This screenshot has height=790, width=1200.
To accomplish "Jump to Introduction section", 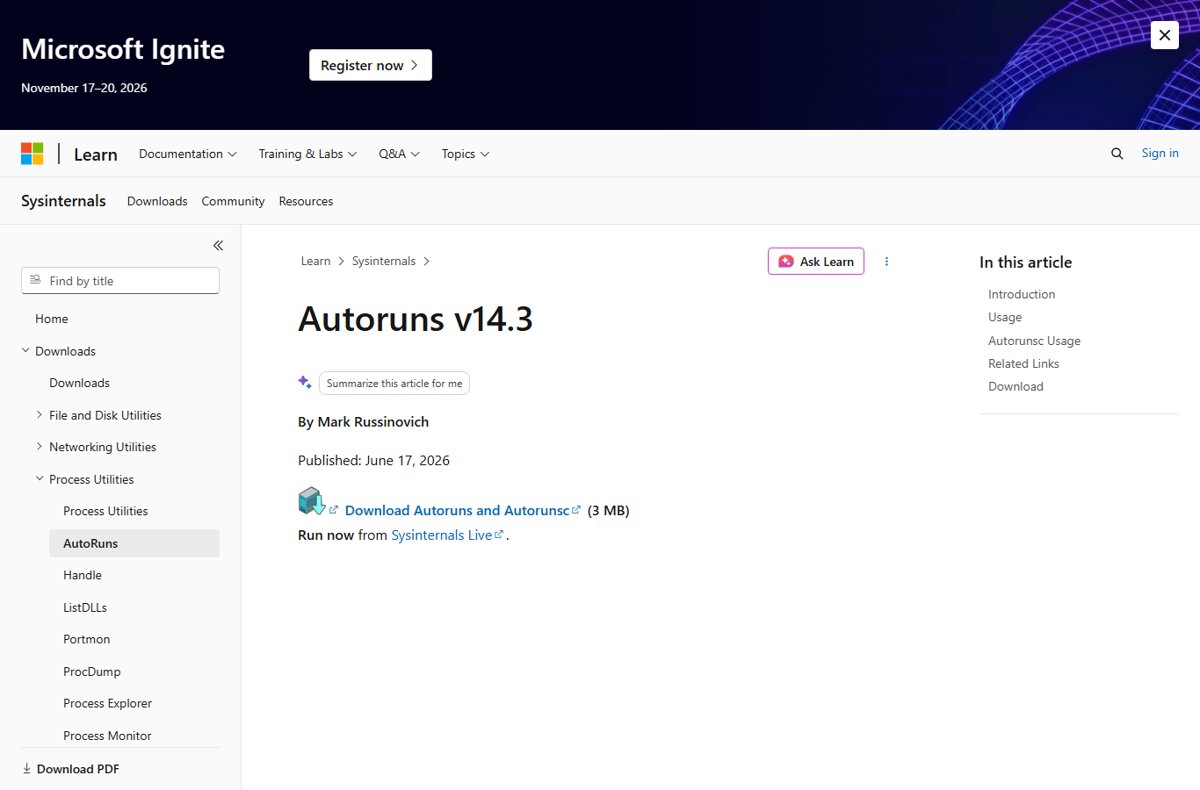I will (x=1022, y=294).
